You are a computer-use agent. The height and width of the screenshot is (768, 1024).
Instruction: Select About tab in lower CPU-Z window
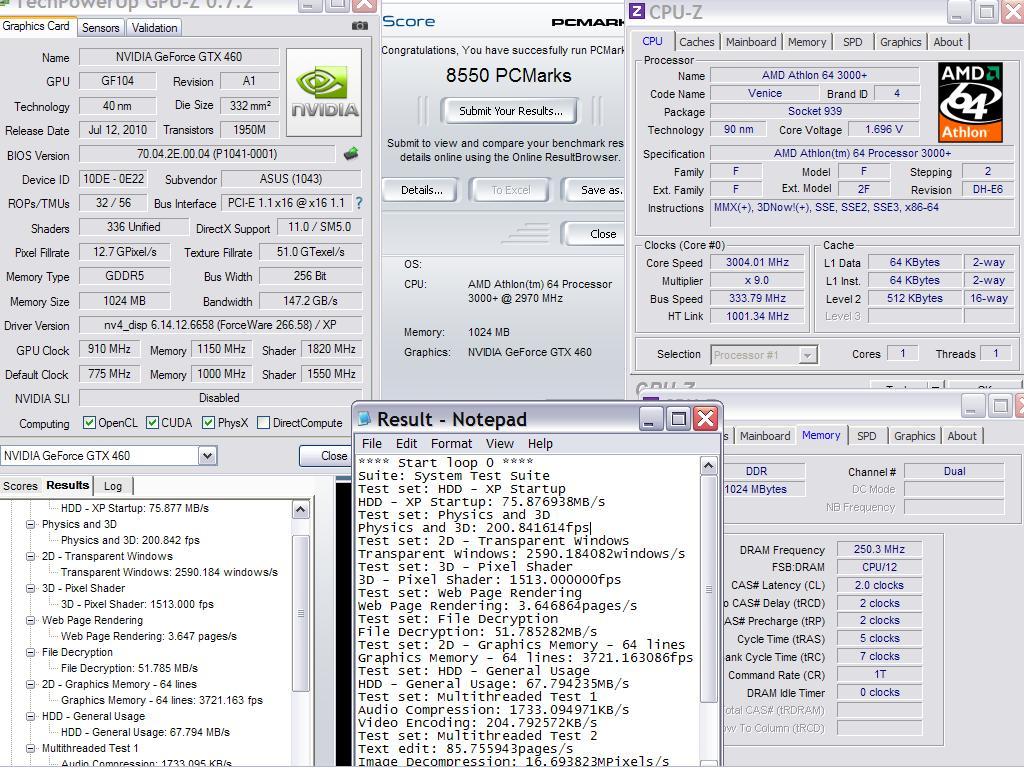click(x=962, y=436)
